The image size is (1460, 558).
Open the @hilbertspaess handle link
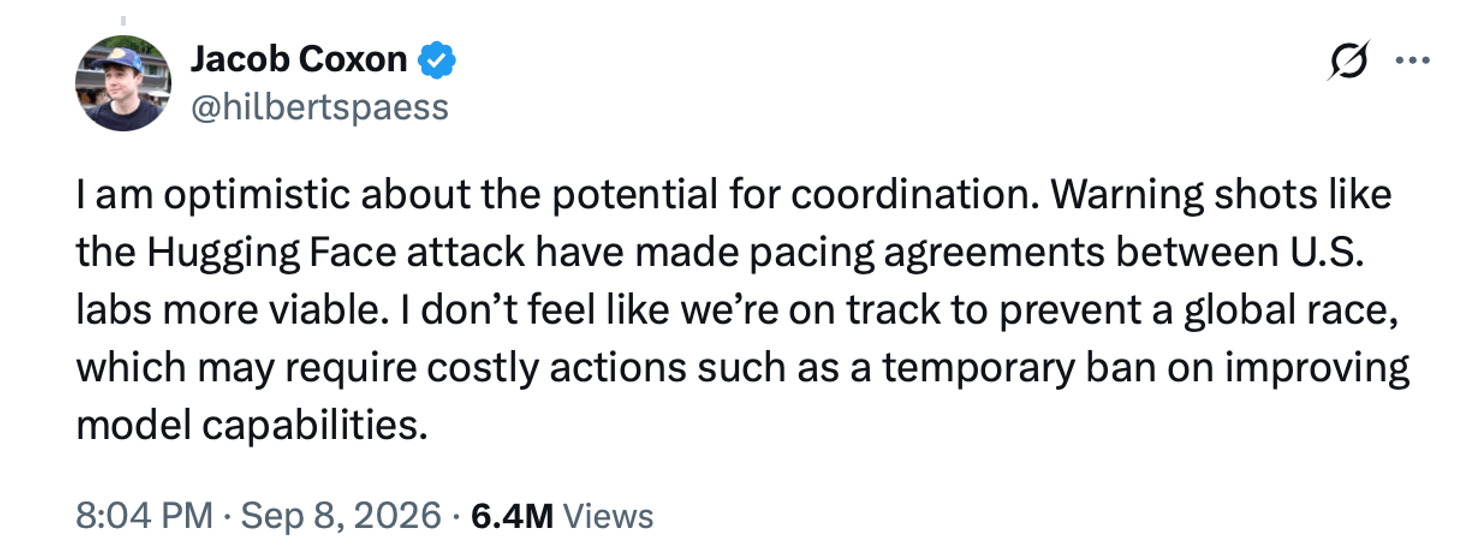pos(319,107)
